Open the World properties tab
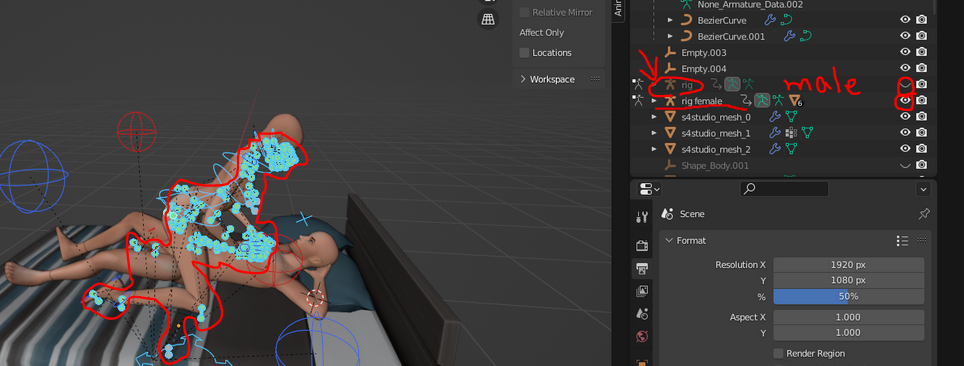Screen dimensions: 964x366 642,336
